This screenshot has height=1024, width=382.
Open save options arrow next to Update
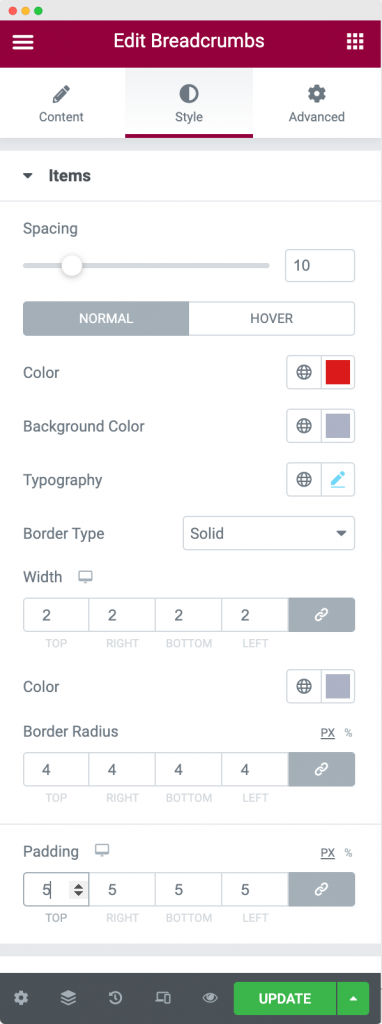(x=353, y=998)
